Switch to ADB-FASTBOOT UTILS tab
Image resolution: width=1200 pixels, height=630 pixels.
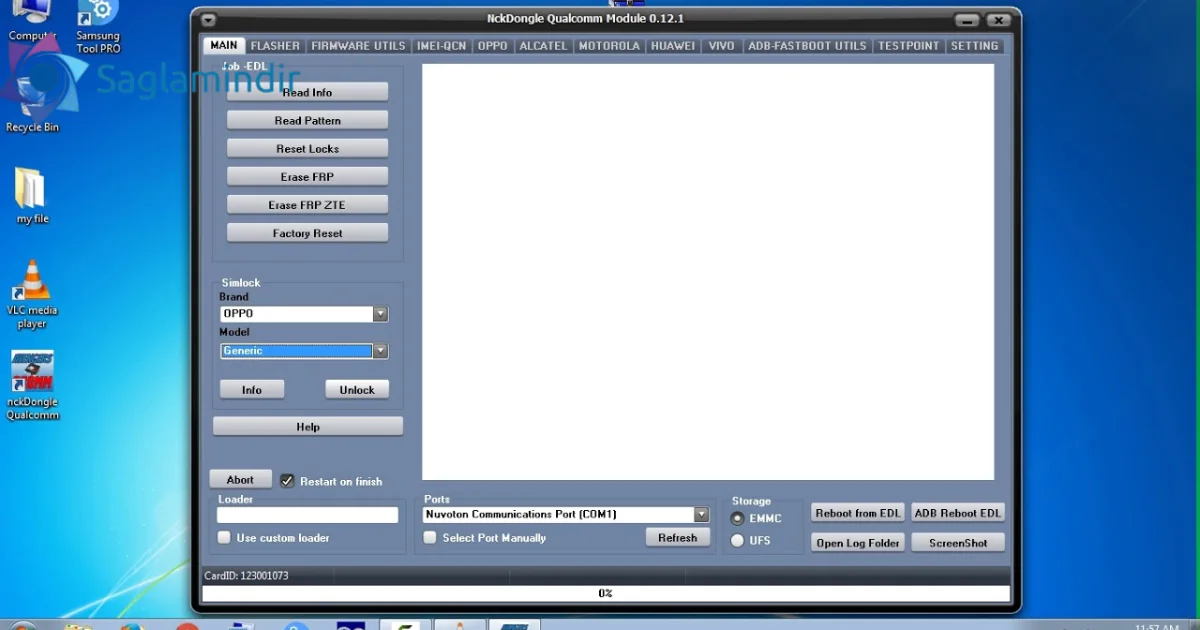[807, 46]
